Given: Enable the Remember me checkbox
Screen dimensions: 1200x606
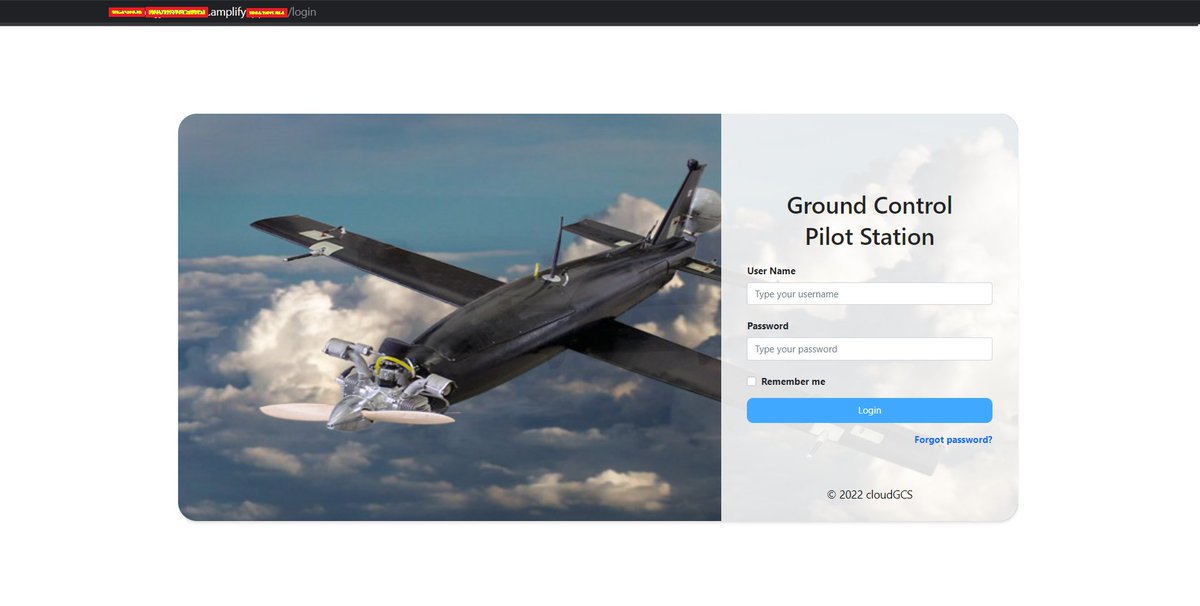Looking at the screenshot, I should pyautogui.click(x=752, y=381).
